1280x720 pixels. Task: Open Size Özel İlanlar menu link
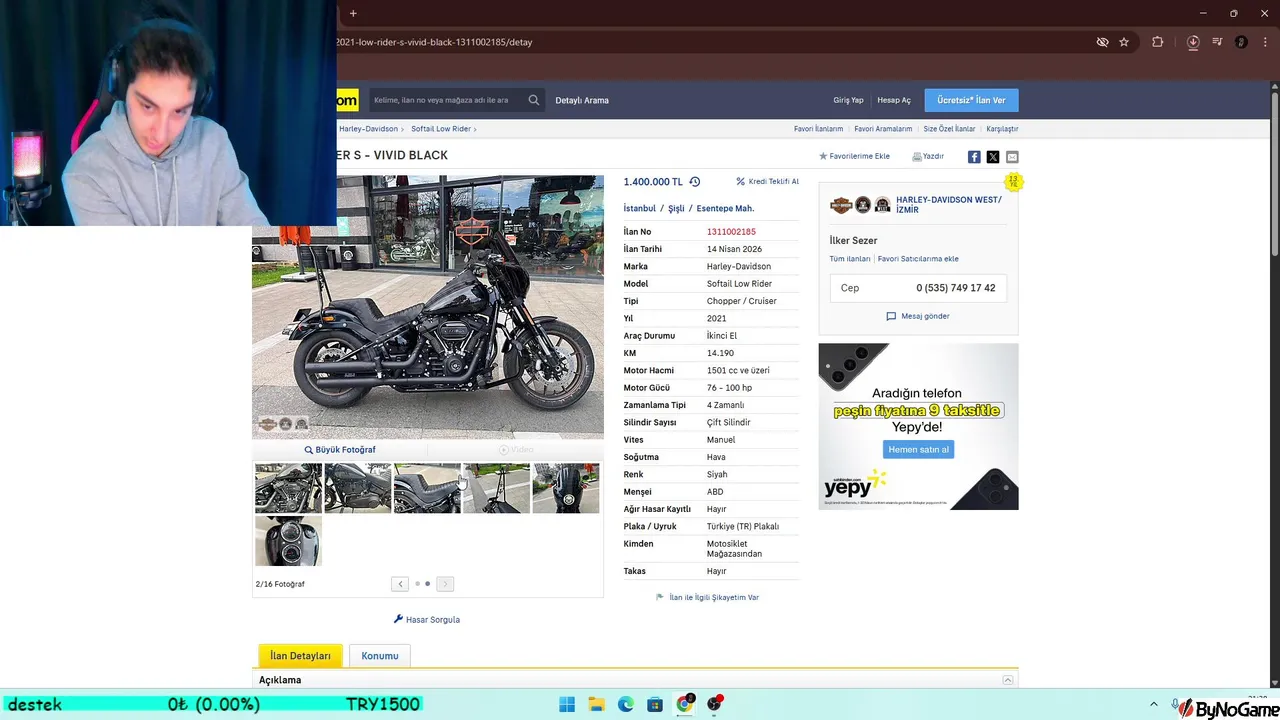[x=949, y=129]
